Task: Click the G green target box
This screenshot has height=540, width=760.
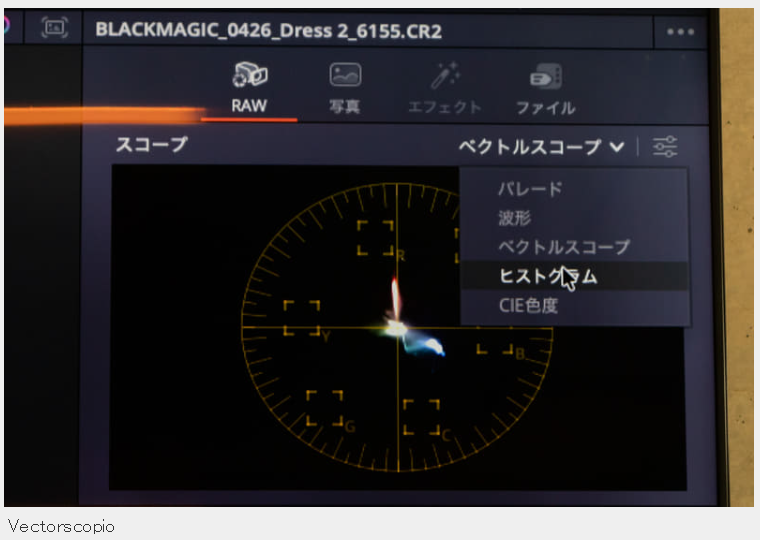Action: coord(325,408)
